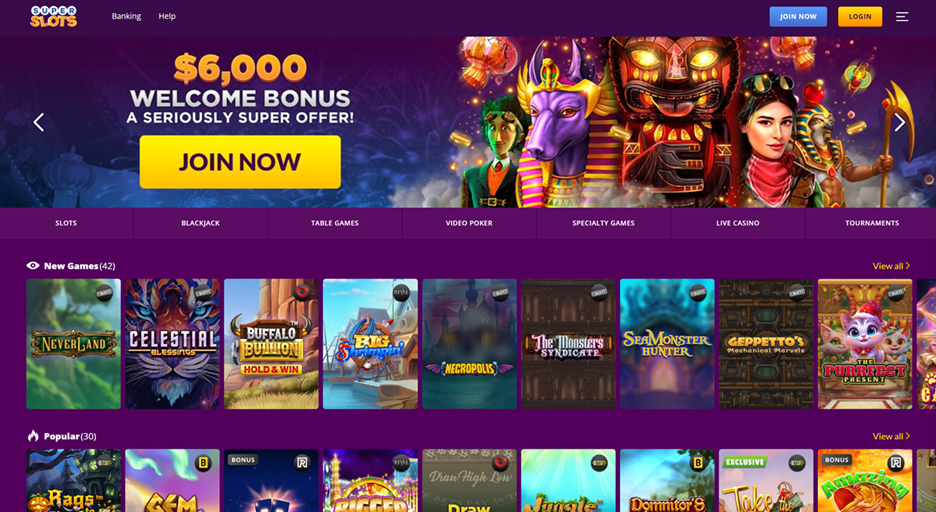Viewport: 936px width, 512px height.
Task: Open the Neverland game thumbnail
Action: pos(73,344)
